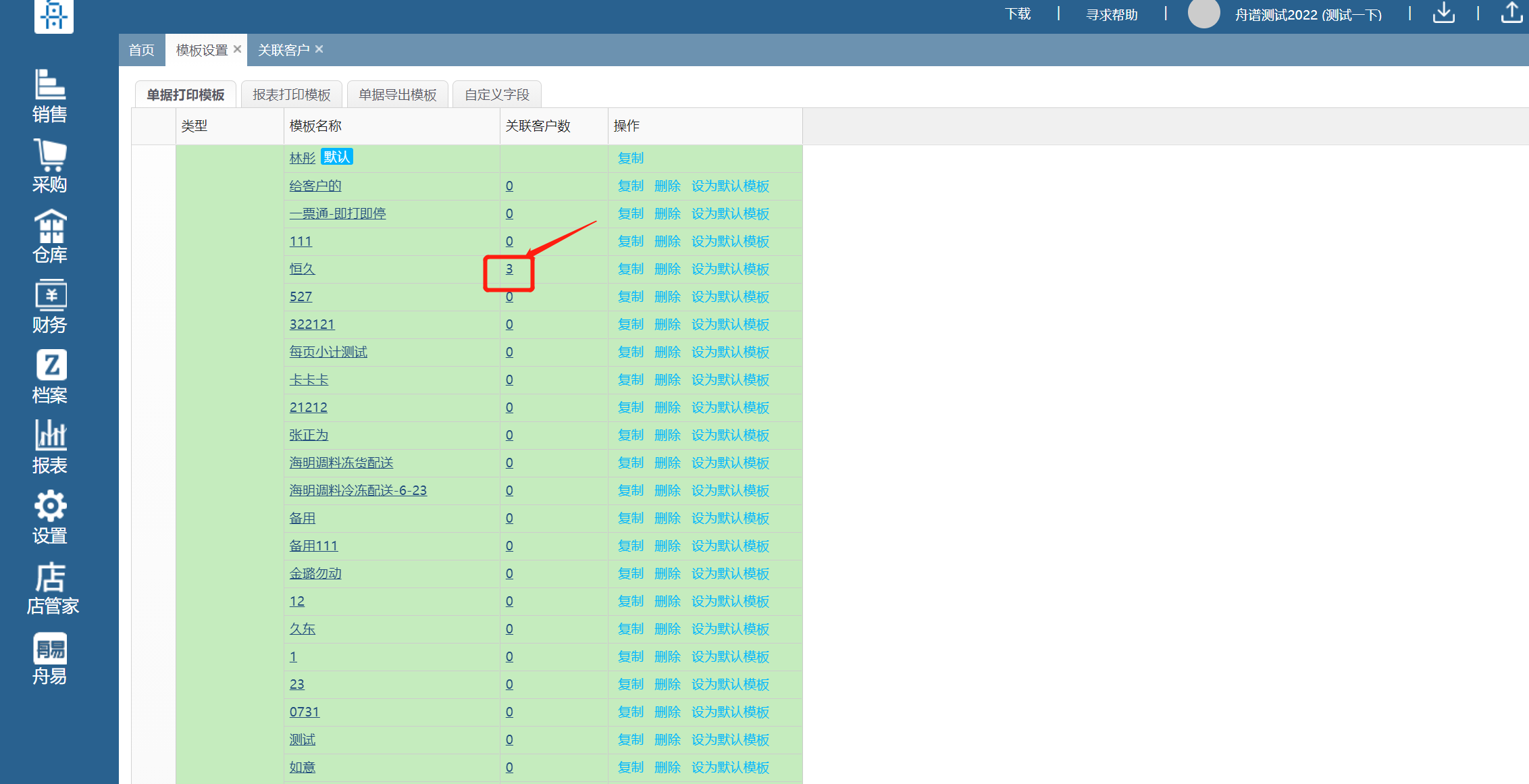Open the 设置 settings module

pos(50,517)
